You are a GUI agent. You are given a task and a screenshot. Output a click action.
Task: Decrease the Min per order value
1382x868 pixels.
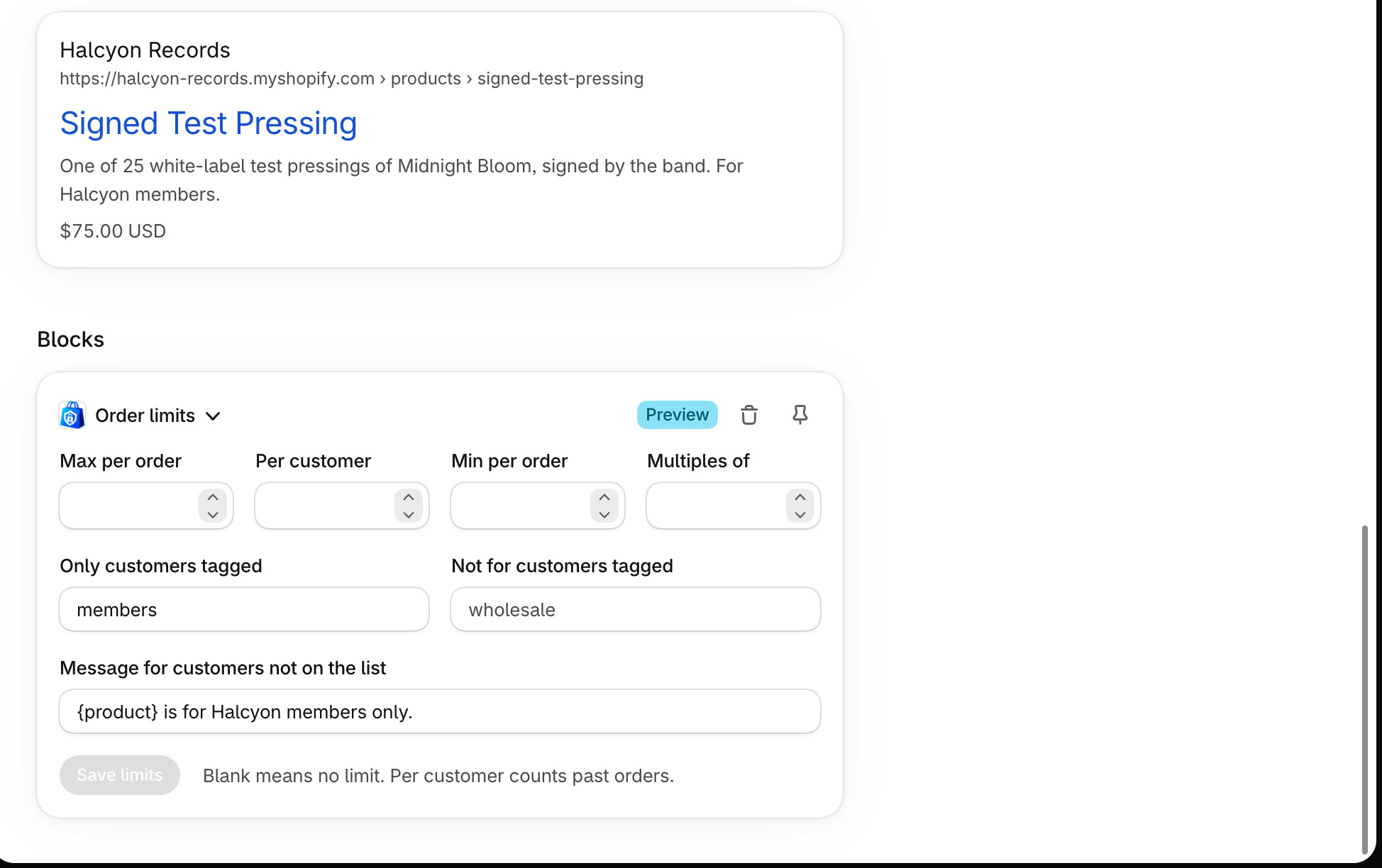tap(604, 515)
